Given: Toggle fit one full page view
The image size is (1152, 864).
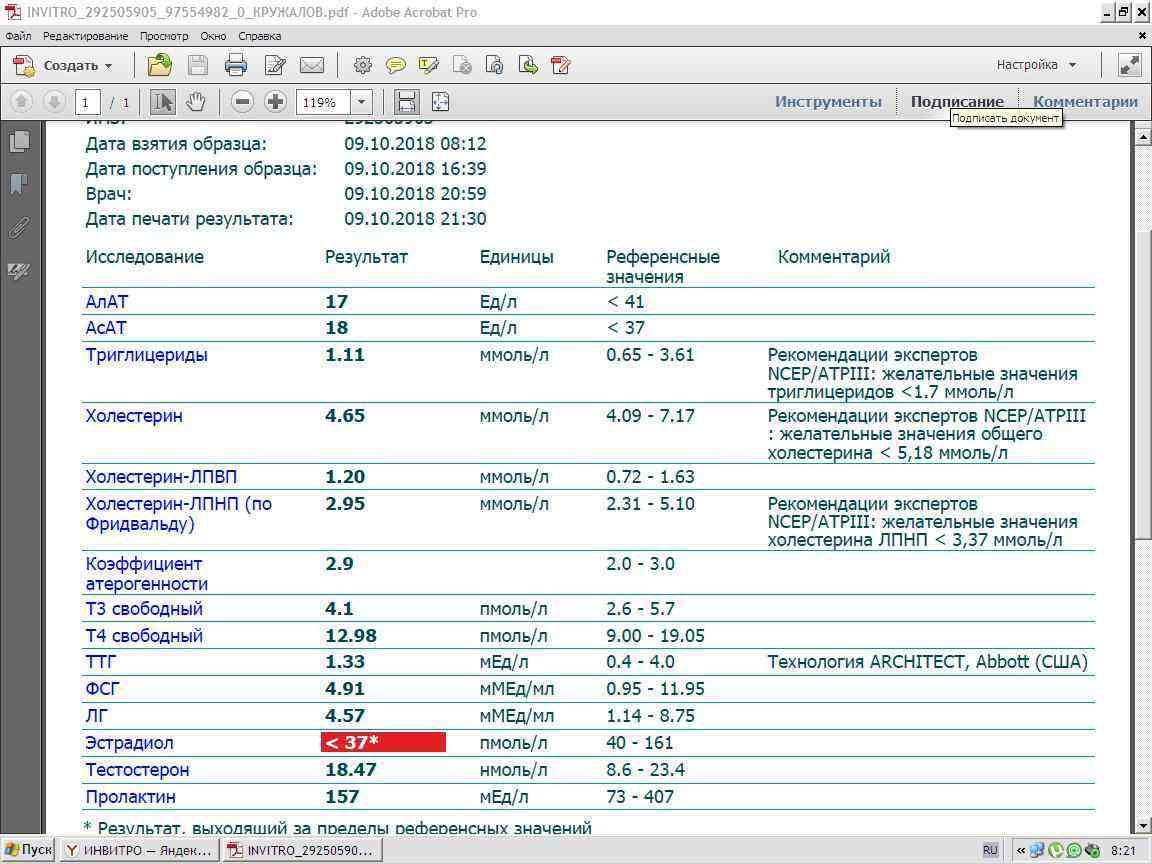Looking at the screenshot, I should (439, 101).
